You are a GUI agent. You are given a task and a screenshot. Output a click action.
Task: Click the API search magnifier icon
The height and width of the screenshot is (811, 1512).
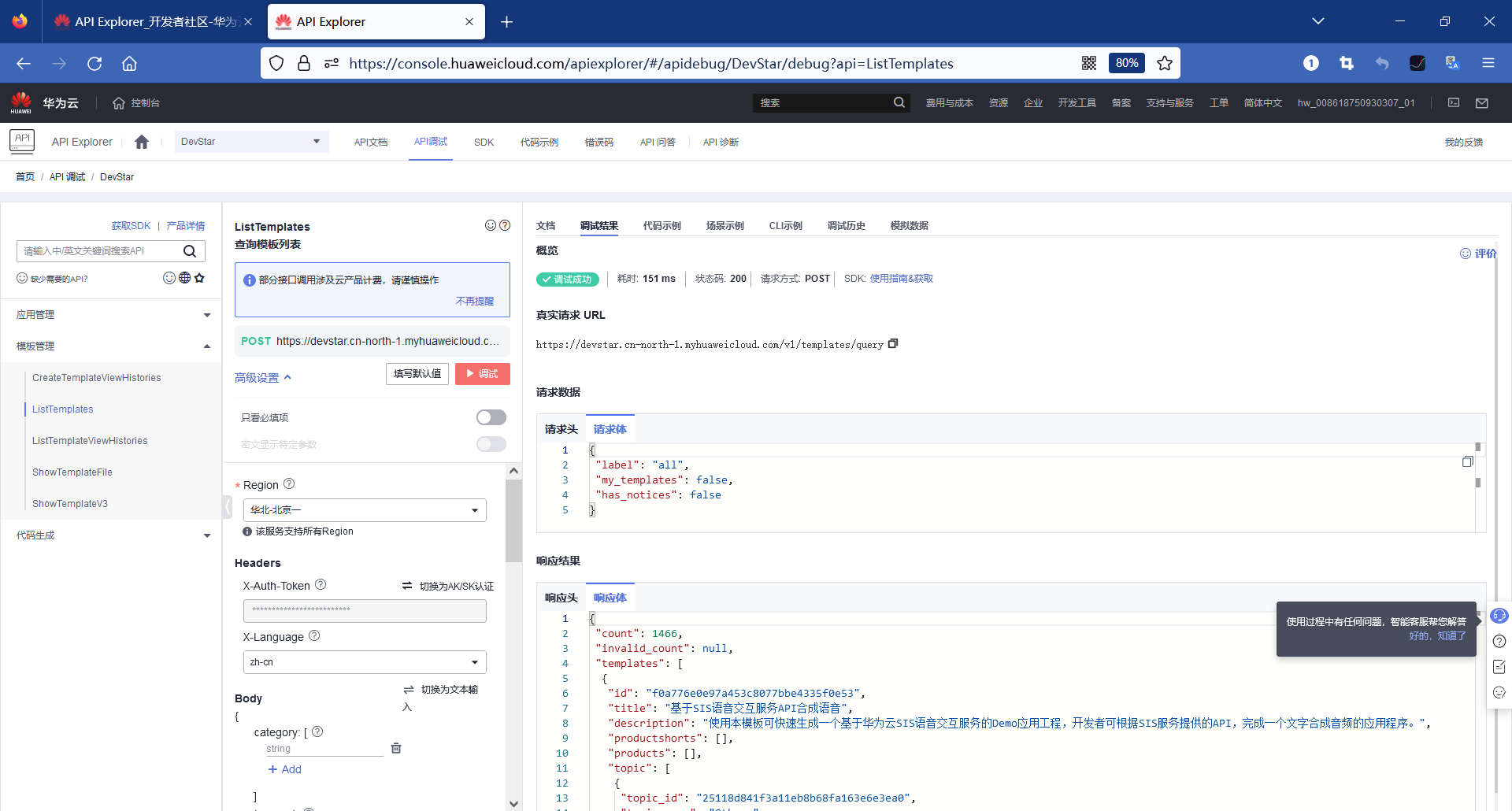point(190,251)
